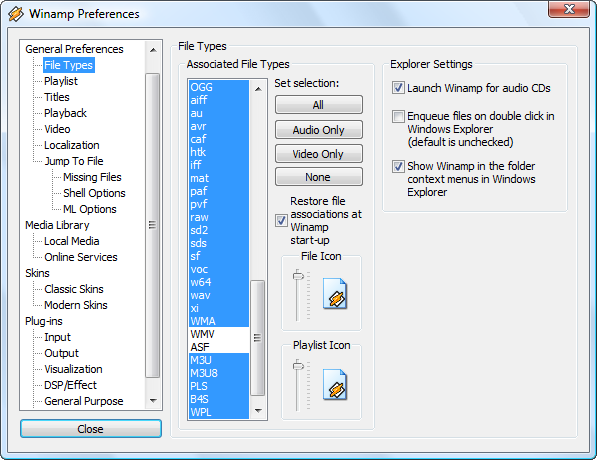
Task: Click the file types list scrollbar thumb
Action: [258, 338]
